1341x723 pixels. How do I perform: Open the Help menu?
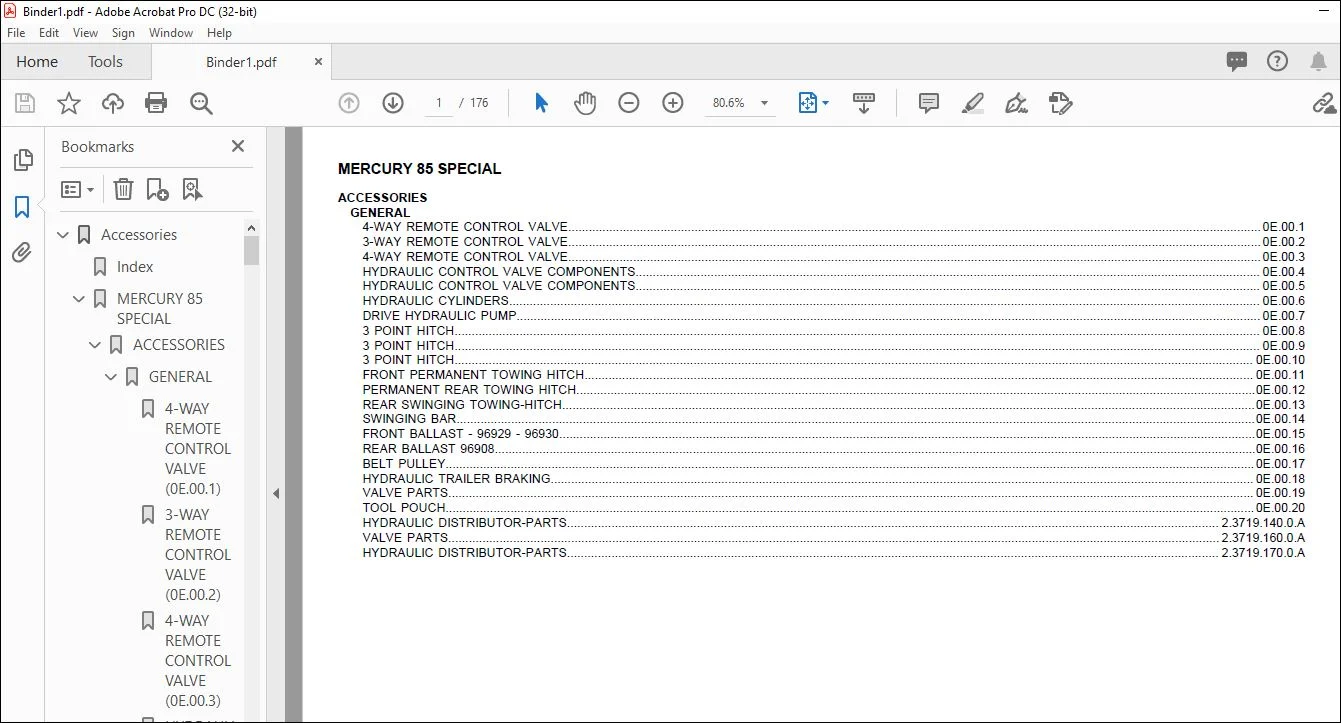tap(219, 33)
